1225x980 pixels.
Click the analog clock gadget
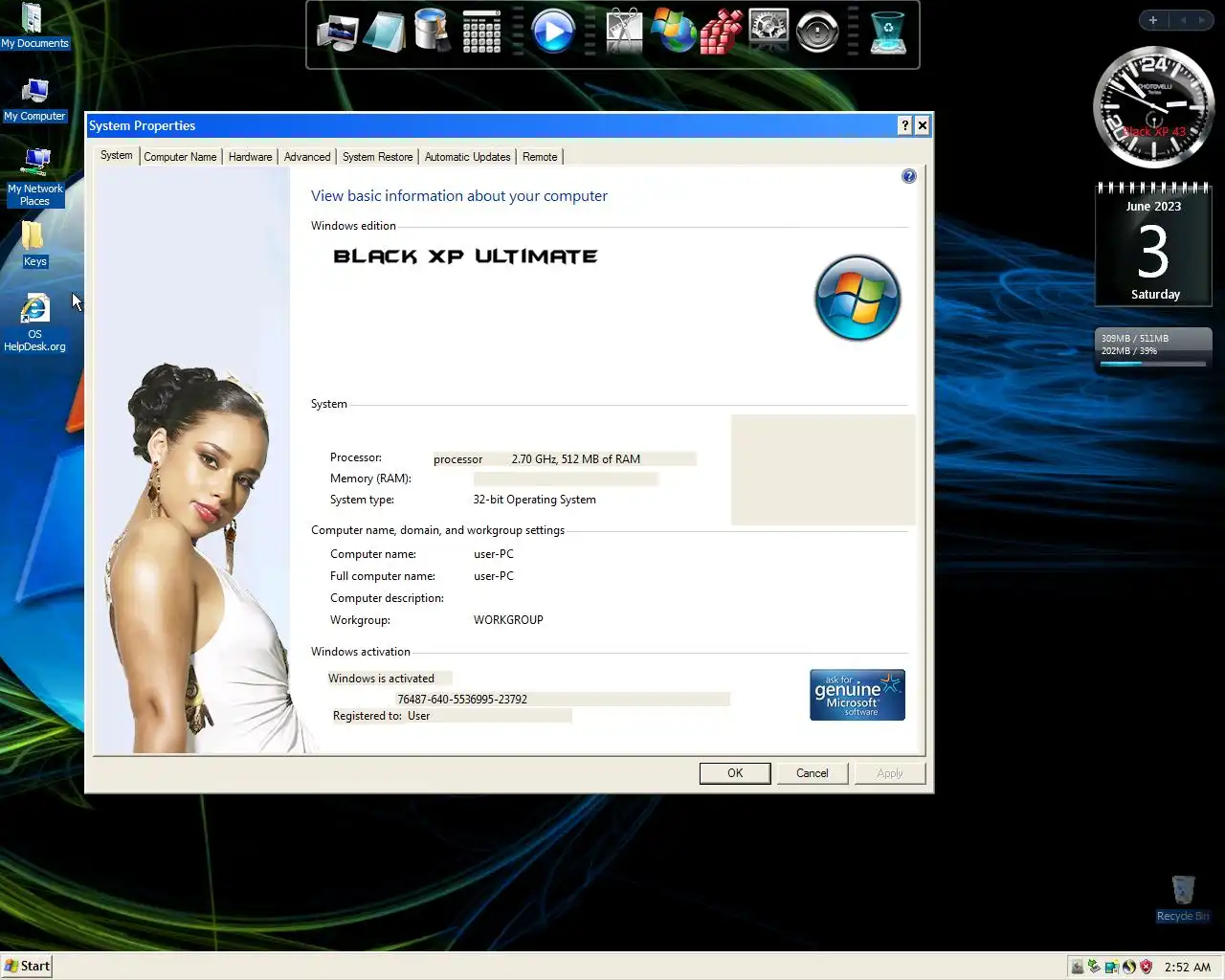pos(1153,107)
